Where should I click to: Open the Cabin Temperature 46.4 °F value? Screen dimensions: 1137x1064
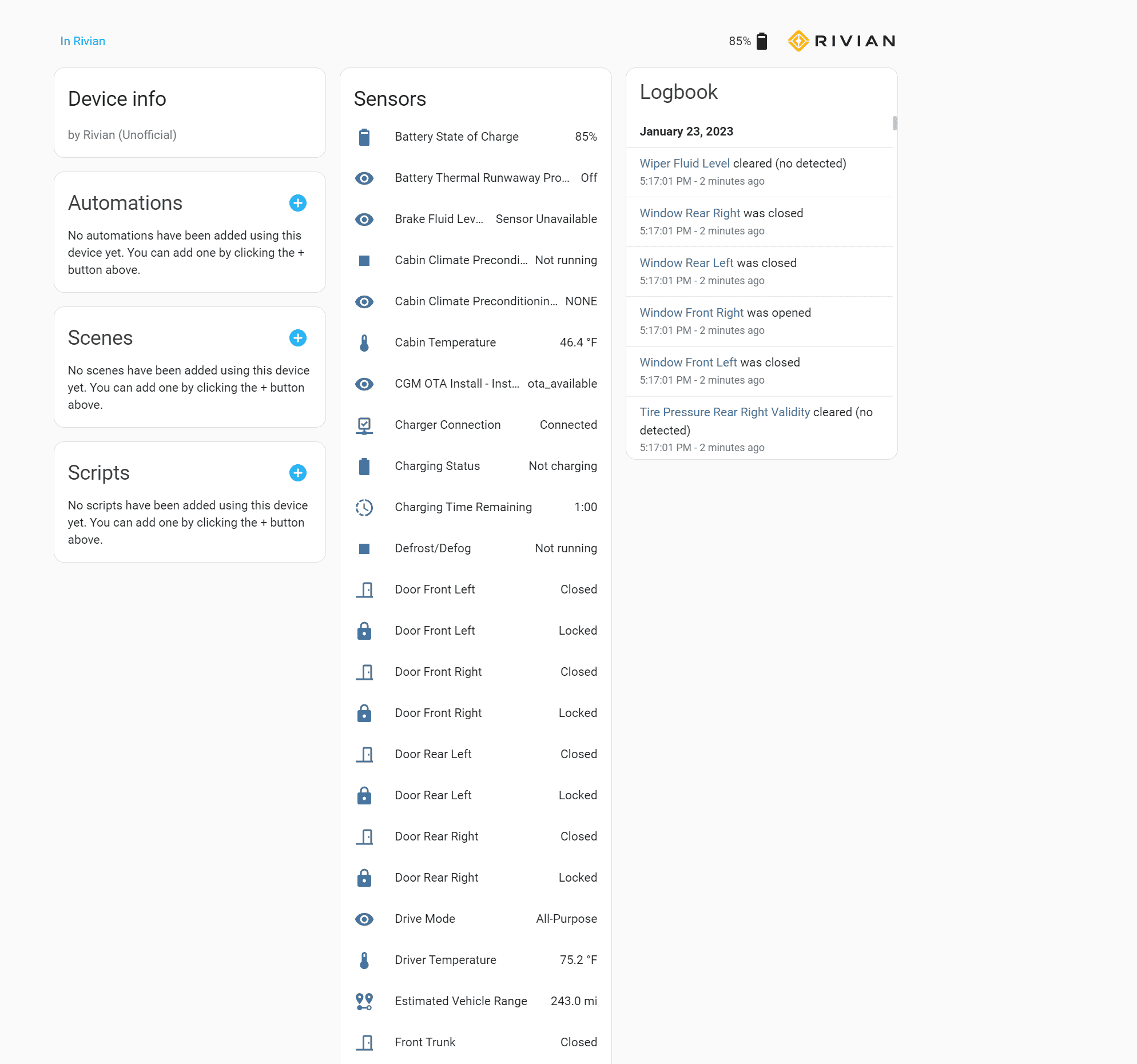pyautogui.click(x=578, y=342)
